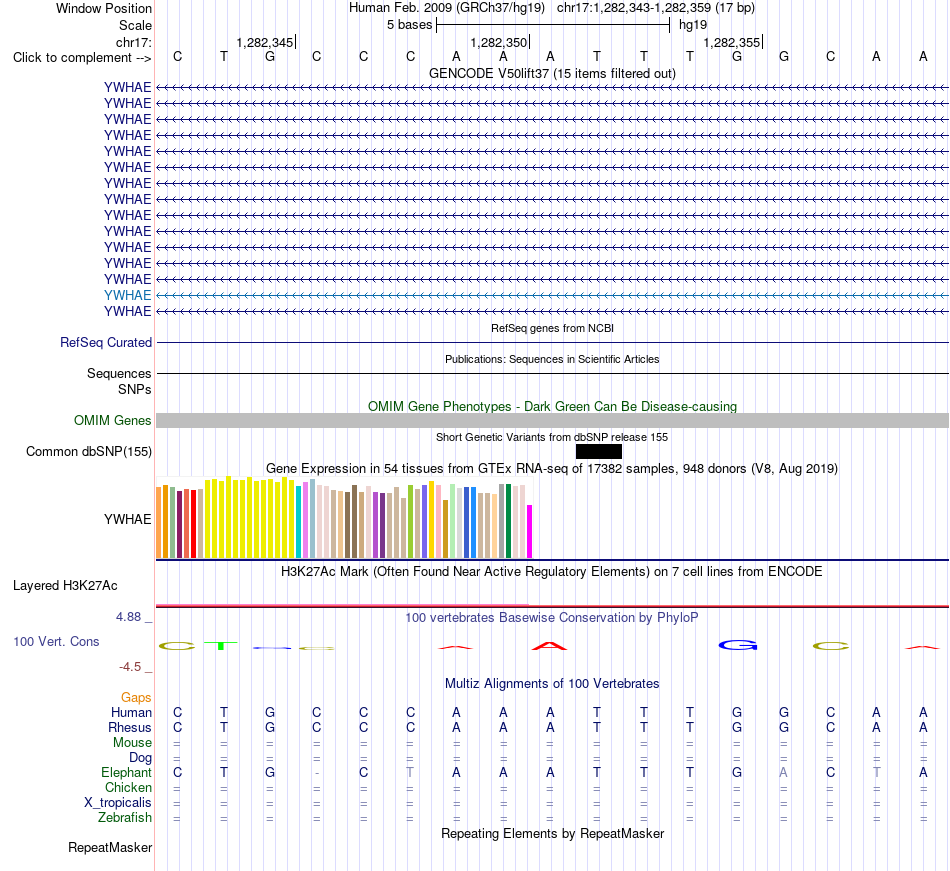Click the Layered H3K27Ac track label

point(65,586)
